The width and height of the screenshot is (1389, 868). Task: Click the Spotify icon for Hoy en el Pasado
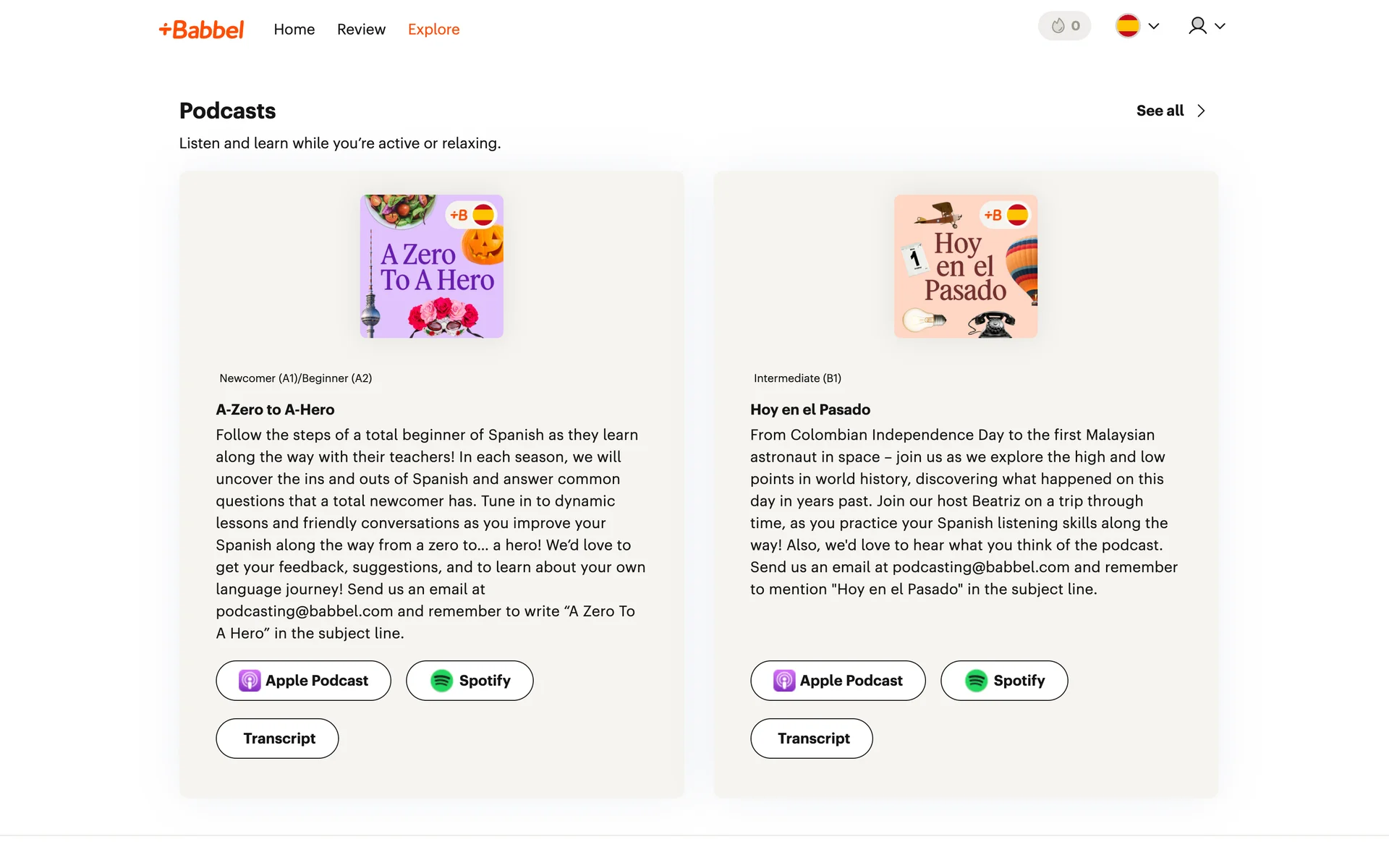pyautogui.click(x=976, y=681)
